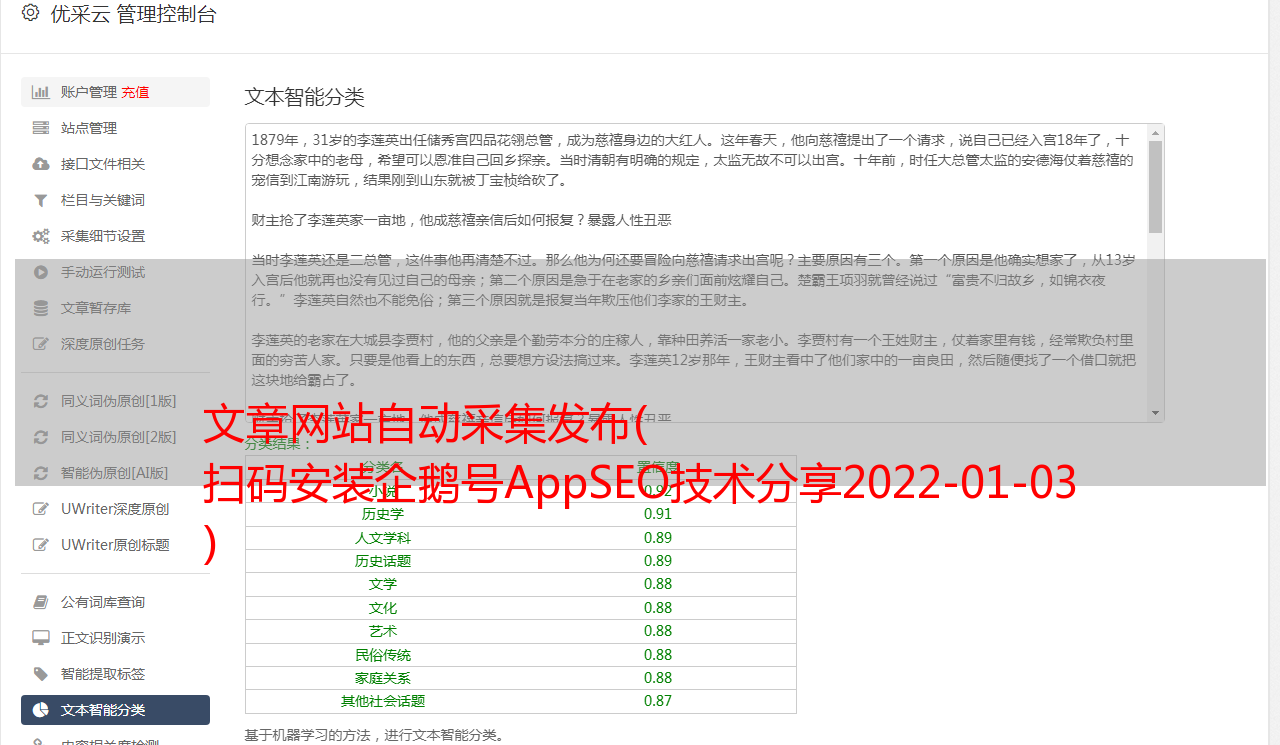This screenshot has width=1280, height=745.
Task: Click the 其他社会话题 category cell
Action: tap(383, 701)
